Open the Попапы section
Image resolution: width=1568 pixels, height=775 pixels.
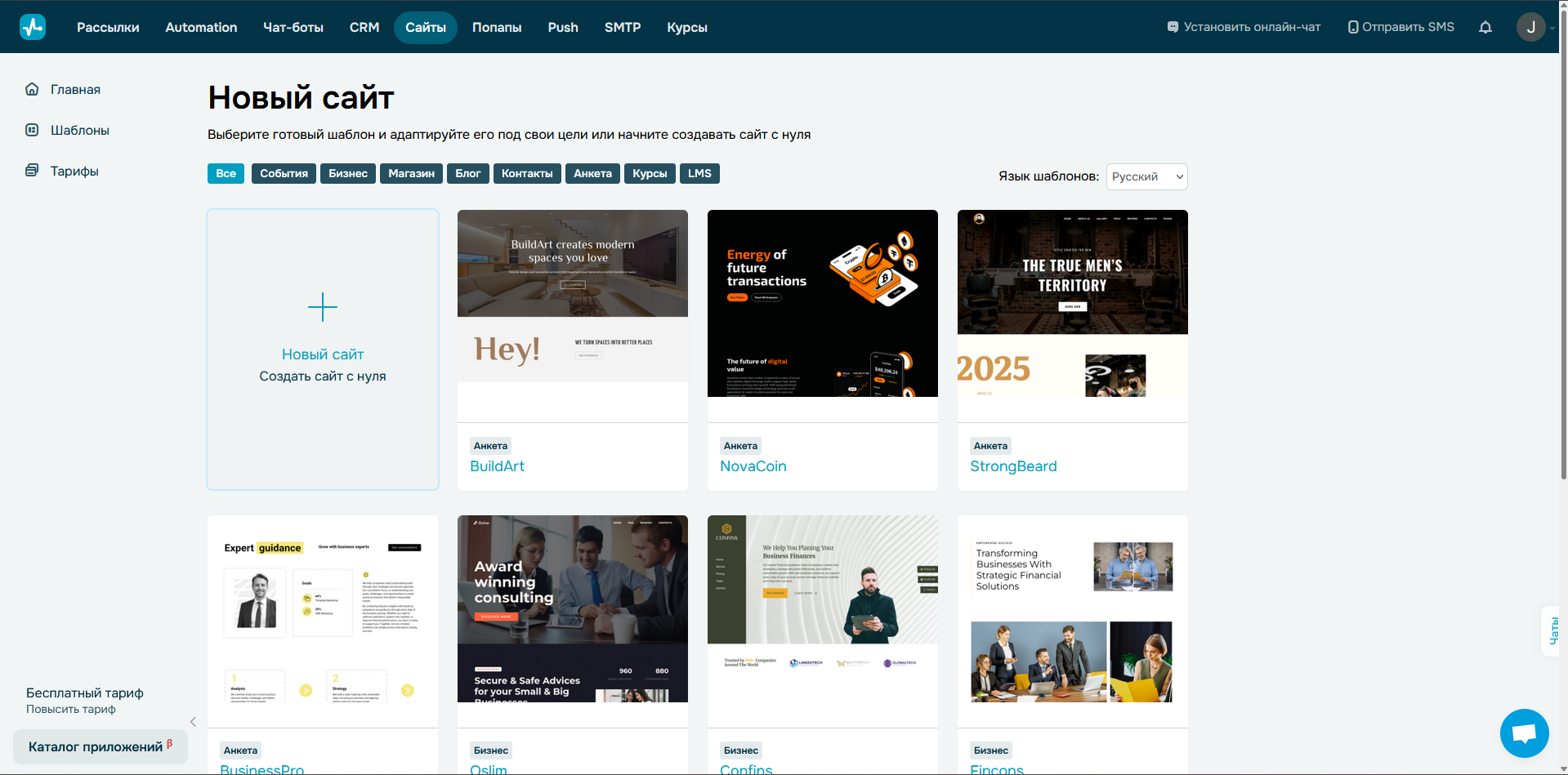pos(496,27)
